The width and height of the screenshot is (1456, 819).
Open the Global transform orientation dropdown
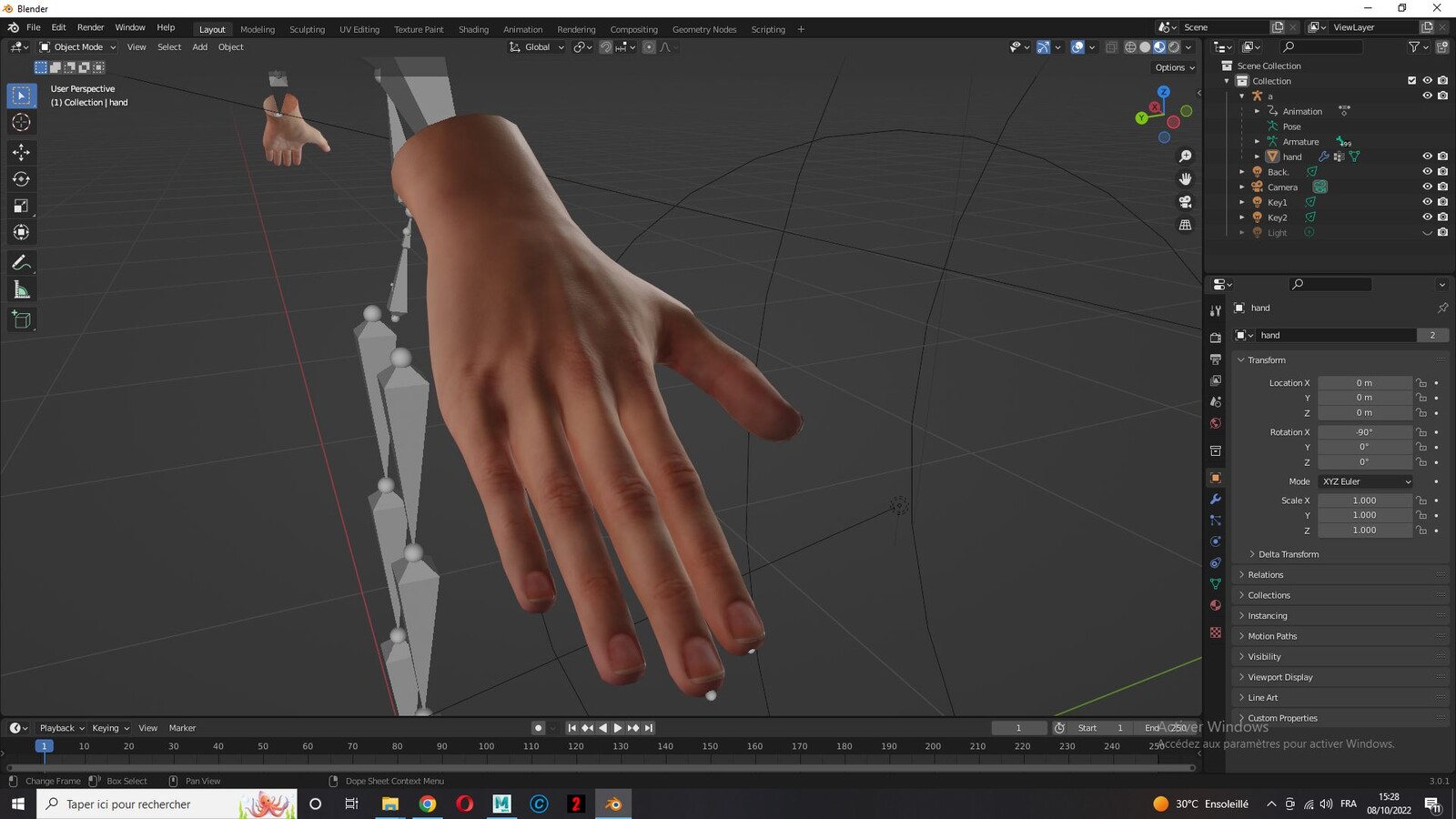point(537,47)
